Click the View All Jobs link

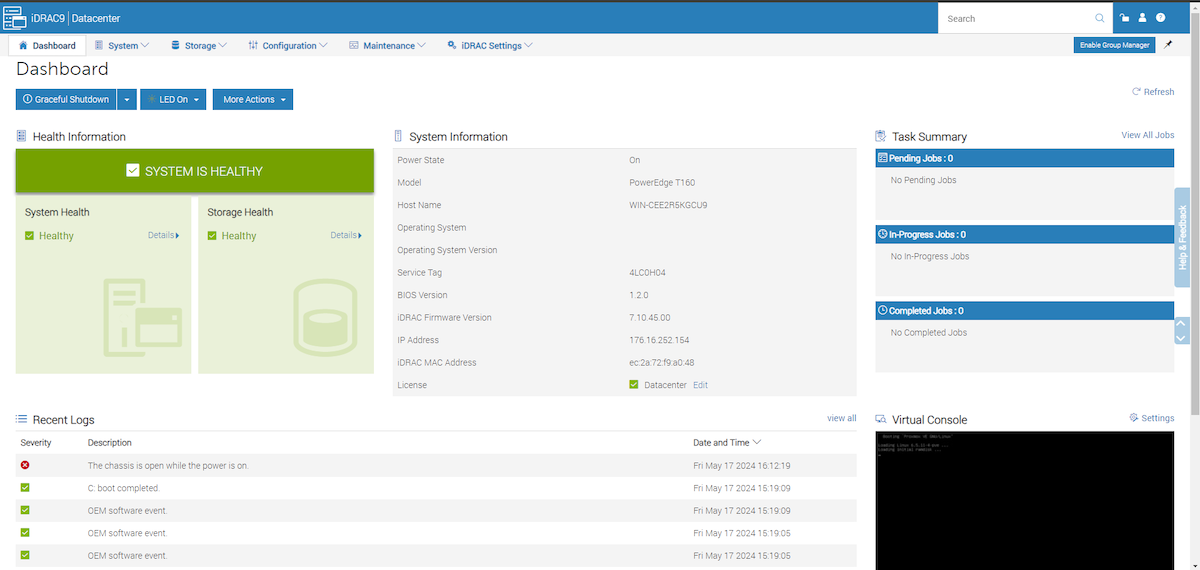pyautogui.click(x=1147, y=135)
